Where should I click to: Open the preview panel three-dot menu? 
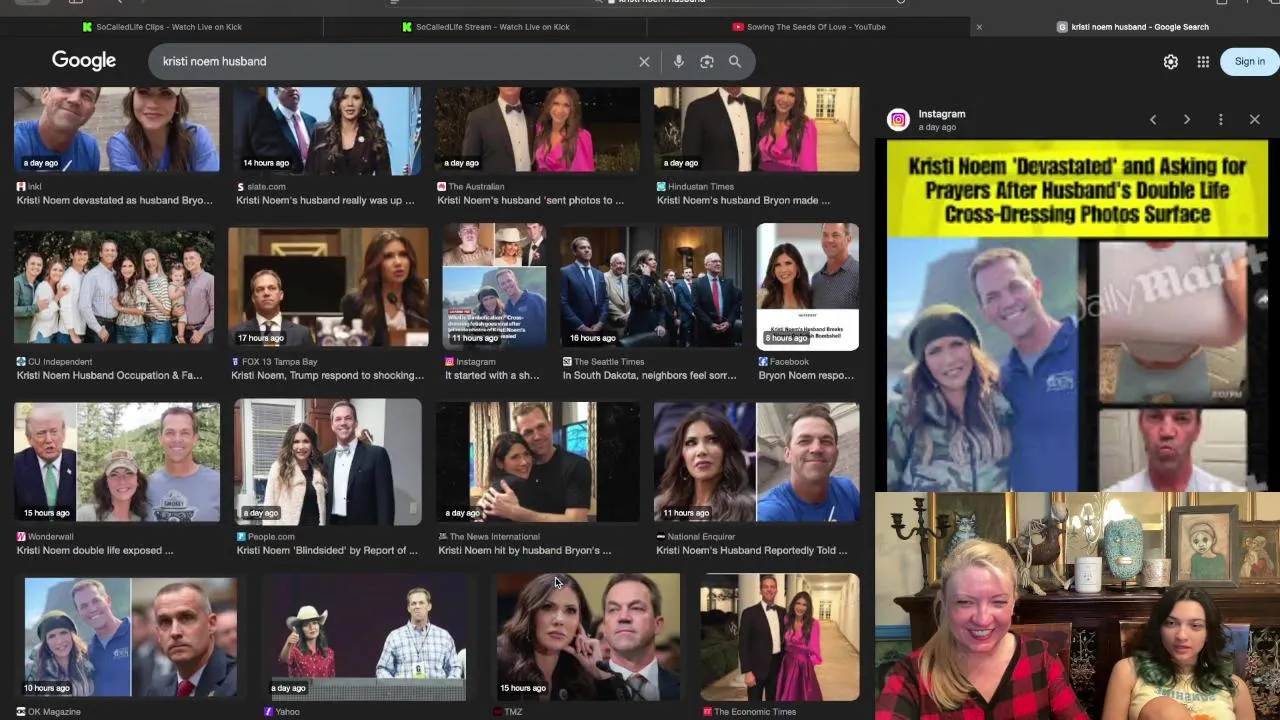point(1220,119)
